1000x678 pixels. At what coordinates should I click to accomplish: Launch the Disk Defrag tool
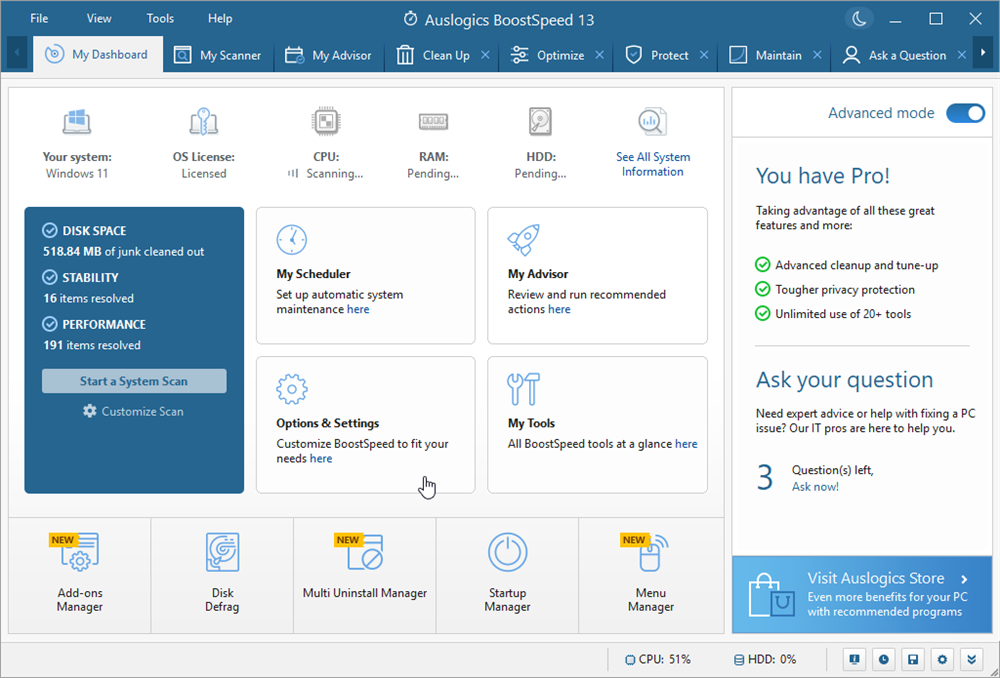click(222, 573)
